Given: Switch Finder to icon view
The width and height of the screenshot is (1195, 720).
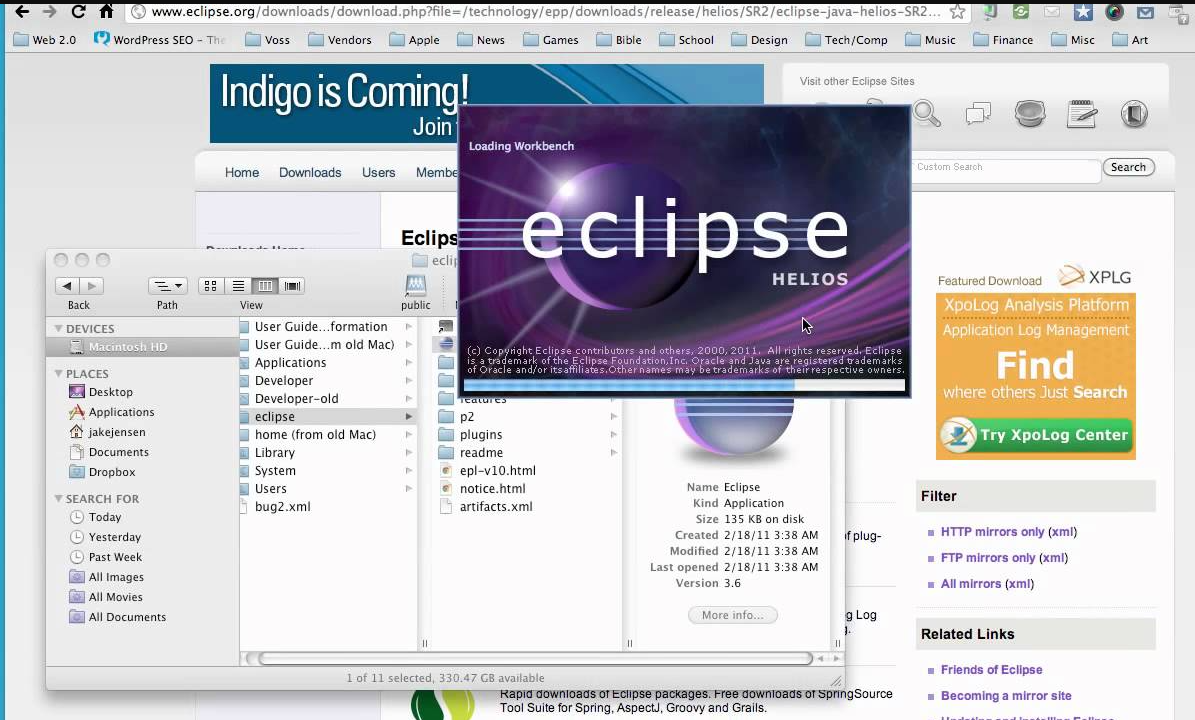Looking at the screenshot, I should (x=210, y=286).
